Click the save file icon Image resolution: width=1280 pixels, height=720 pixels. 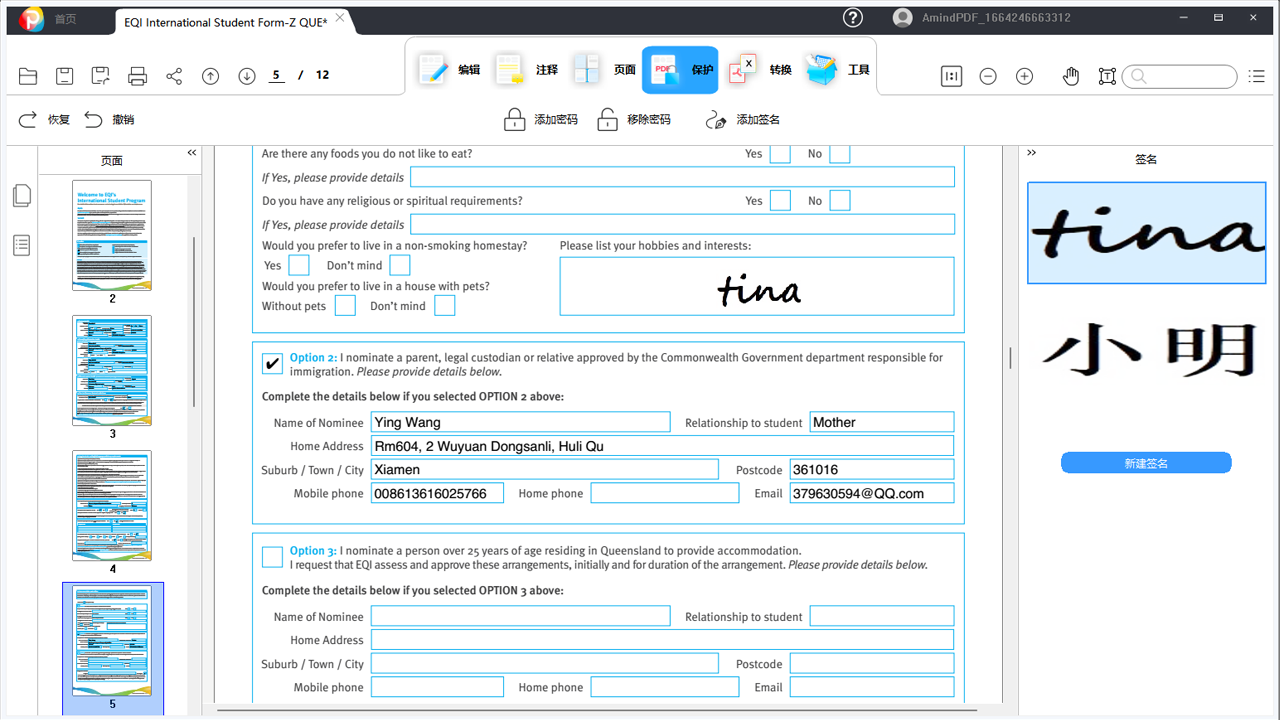[64, 76]
